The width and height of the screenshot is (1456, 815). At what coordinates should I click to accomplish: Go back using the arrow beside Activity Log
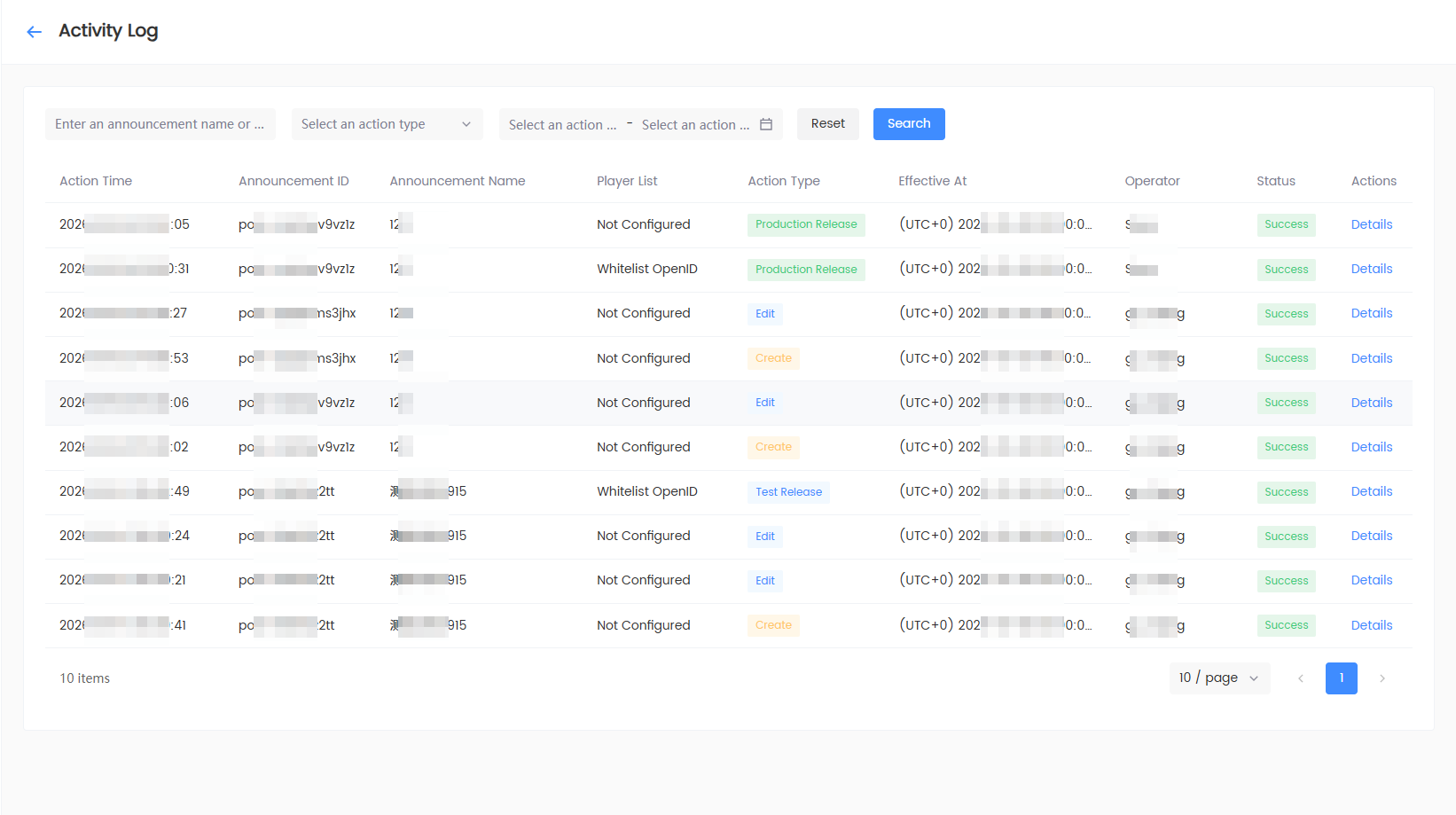35,32
